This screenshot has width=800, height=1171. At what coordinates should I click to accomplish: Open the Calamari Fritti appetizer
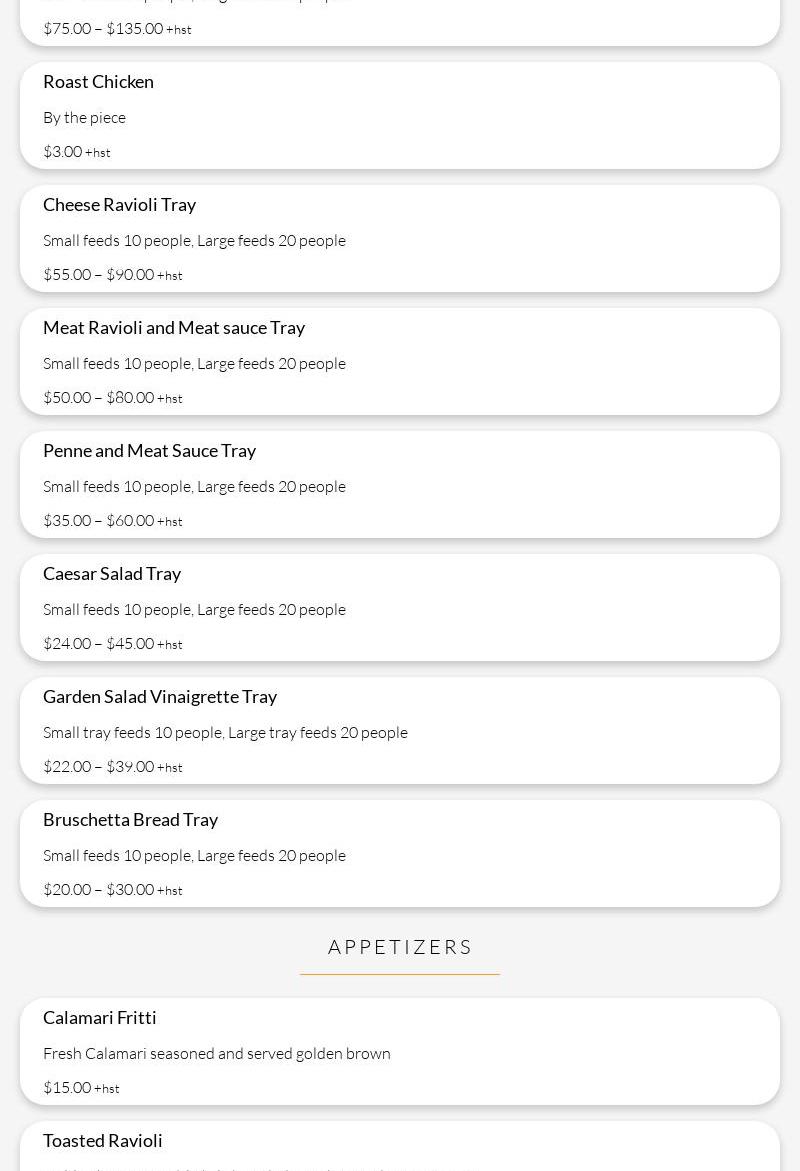tap(100, 1018)
